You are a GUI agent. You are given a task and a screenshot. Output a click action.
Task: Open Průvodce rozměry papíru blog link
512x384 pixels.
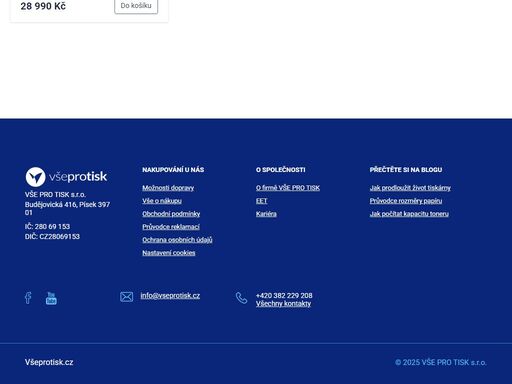tap(406, 201)
